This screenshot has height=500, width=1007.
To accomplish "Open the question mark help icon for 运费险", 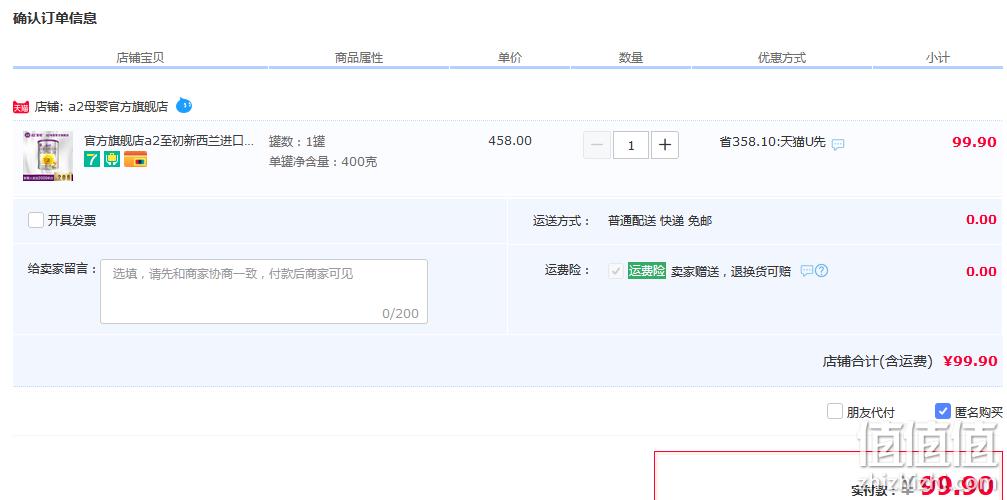I will coord(821,270).
